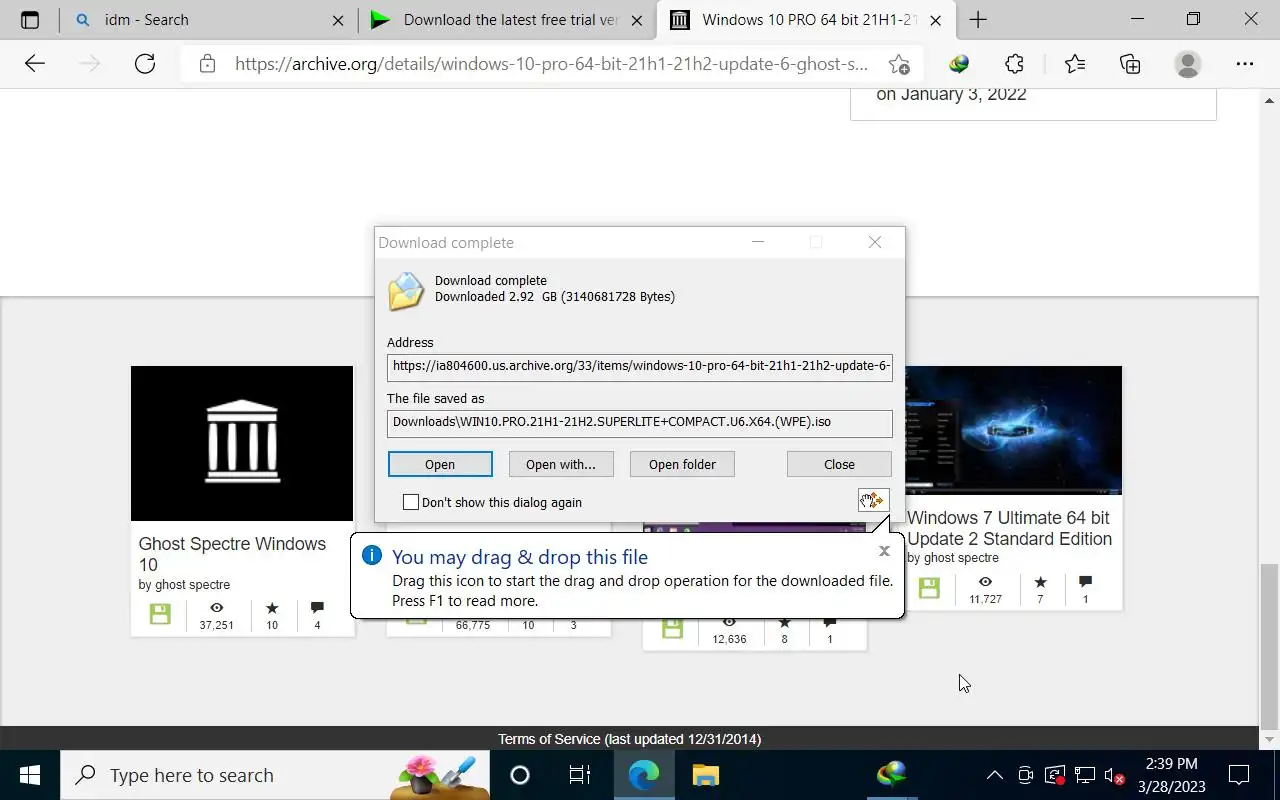The width and height of the screenshot is (1280, 800).
Task: Check Don't show this dialog again
Action: pos(411,502)
